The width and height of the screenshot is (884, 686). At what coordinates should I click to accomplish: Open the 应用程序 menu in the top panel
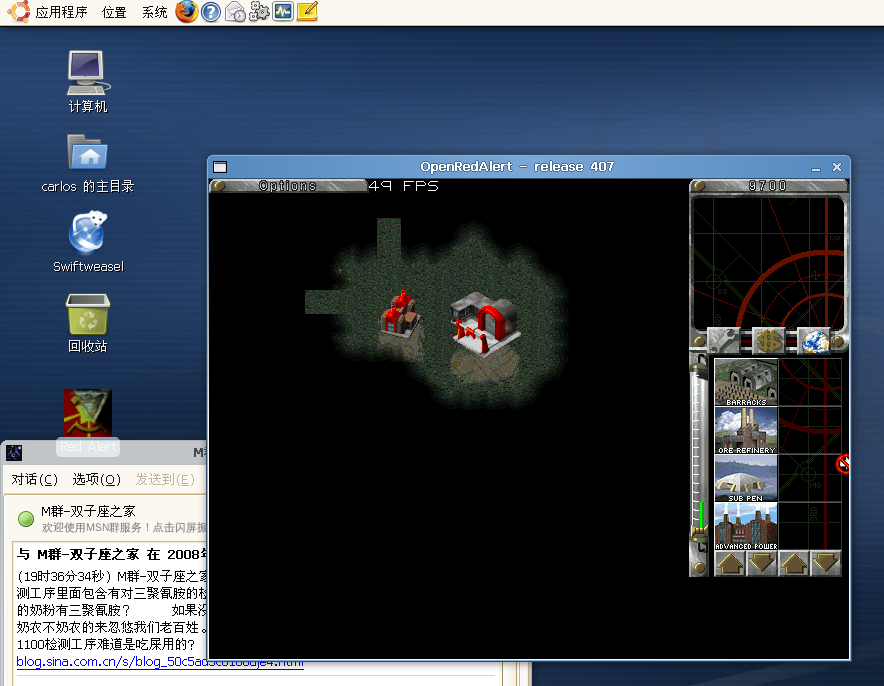61,12
